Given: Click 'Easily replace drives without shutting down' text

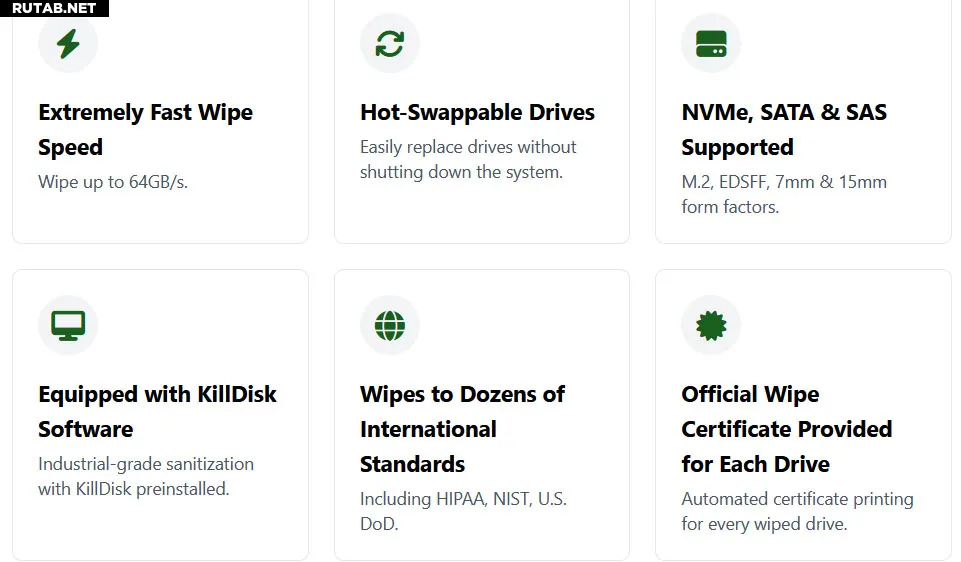Looking at the screenshot, I should tap(468, 160).
